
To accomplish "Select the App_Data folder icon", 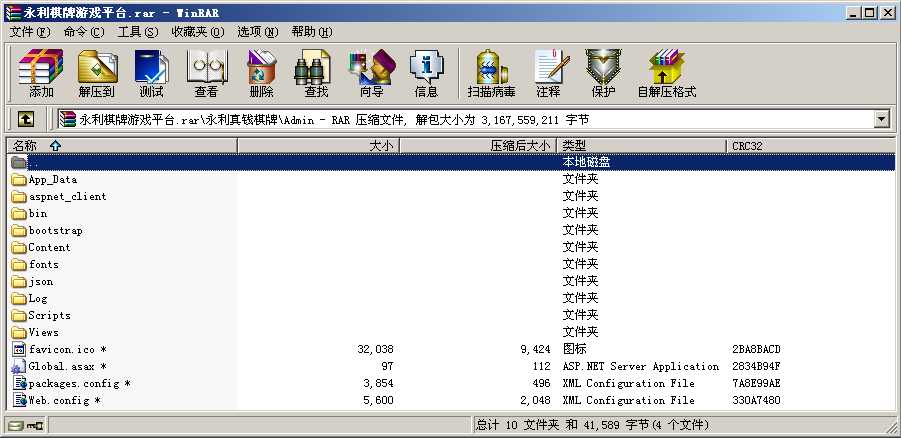I will pyautogui.click(x=19, y=179).
